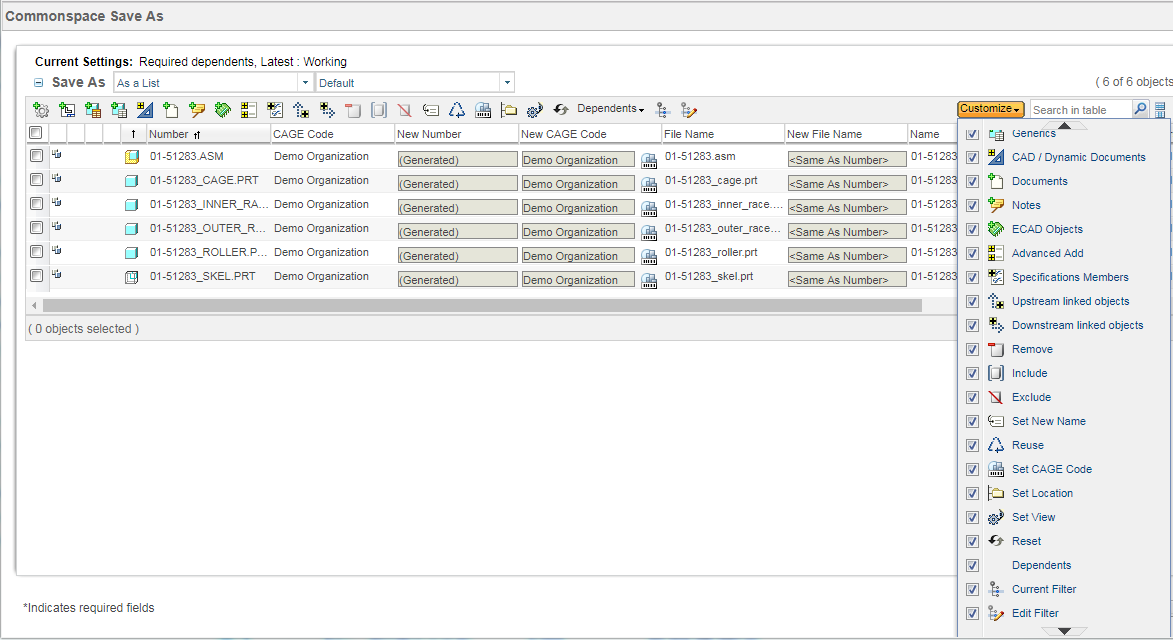Choose Upstream linked objects in Customize menu
This screenshot has width=1173, height=640.
pos(1071,301)
